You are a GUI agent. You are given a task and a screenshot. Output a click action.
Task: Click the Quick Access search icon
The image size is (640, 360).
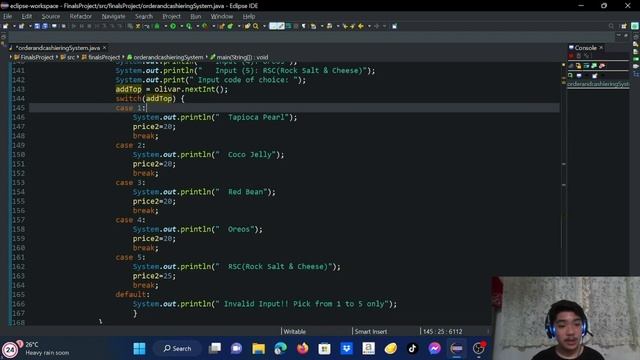point(611,26)
